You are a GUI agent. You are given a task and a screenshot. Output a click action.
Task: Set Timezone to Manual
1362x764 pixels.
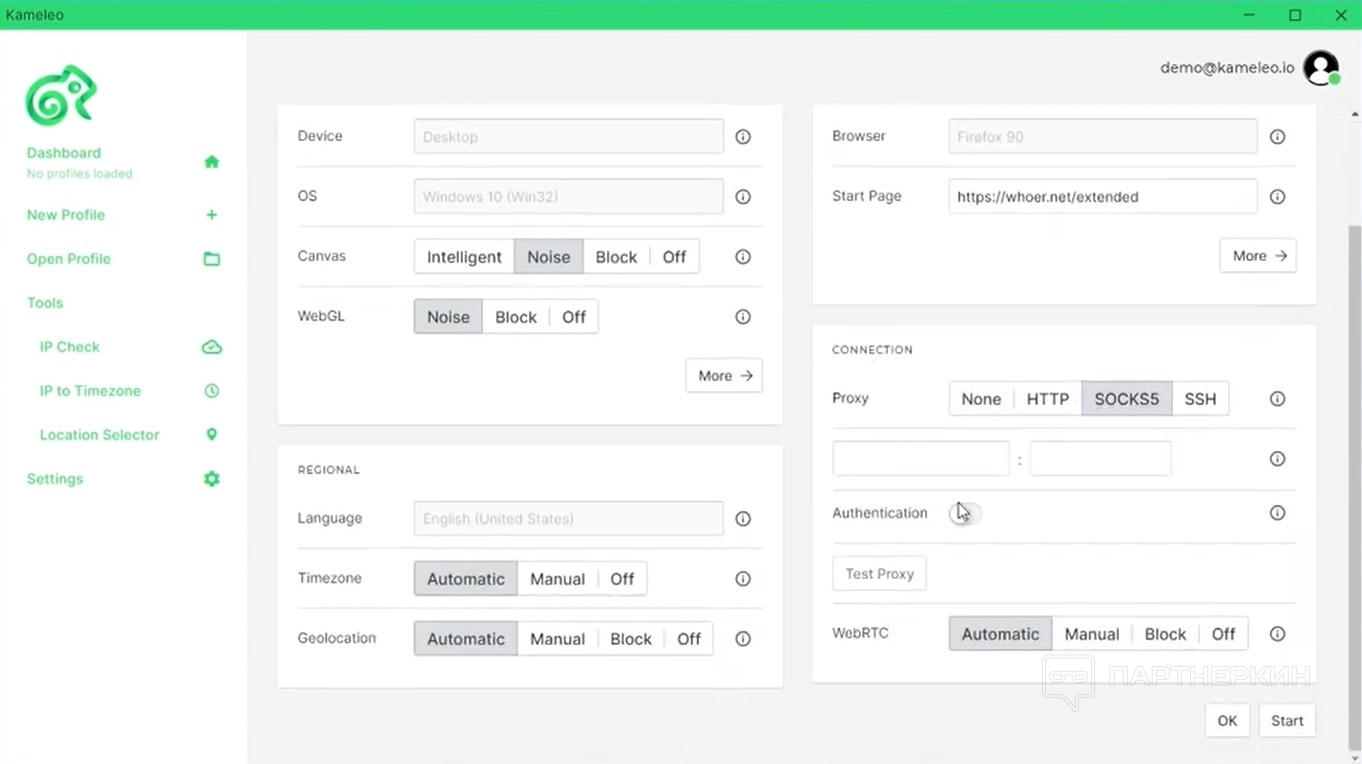tap(557, 579)
